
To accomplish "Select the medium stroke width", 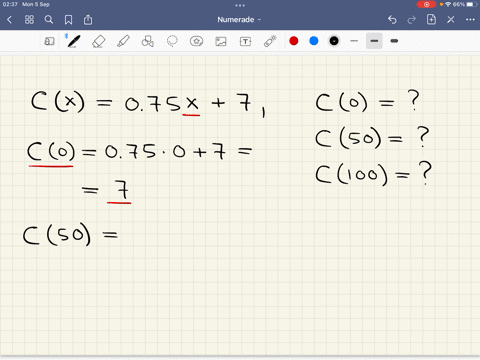I will point(374,41).
